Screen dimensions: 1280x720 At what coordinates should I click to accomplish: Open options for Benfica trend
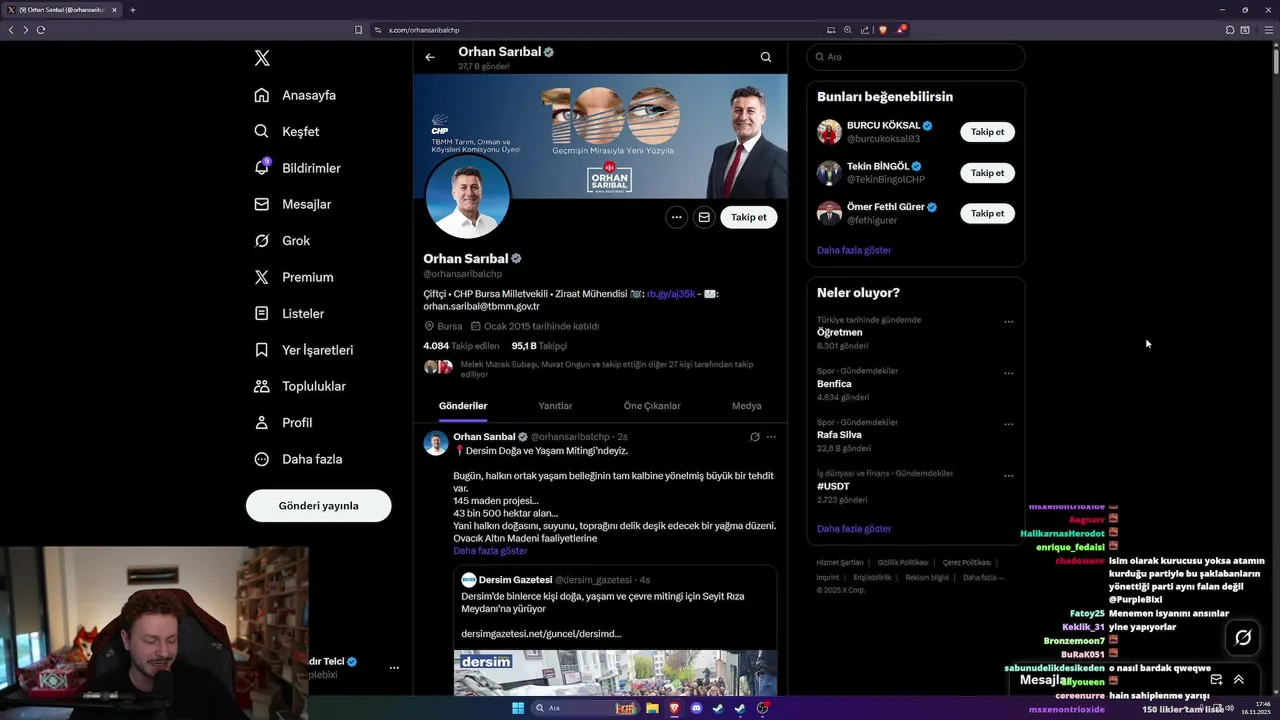(1008, 373)
